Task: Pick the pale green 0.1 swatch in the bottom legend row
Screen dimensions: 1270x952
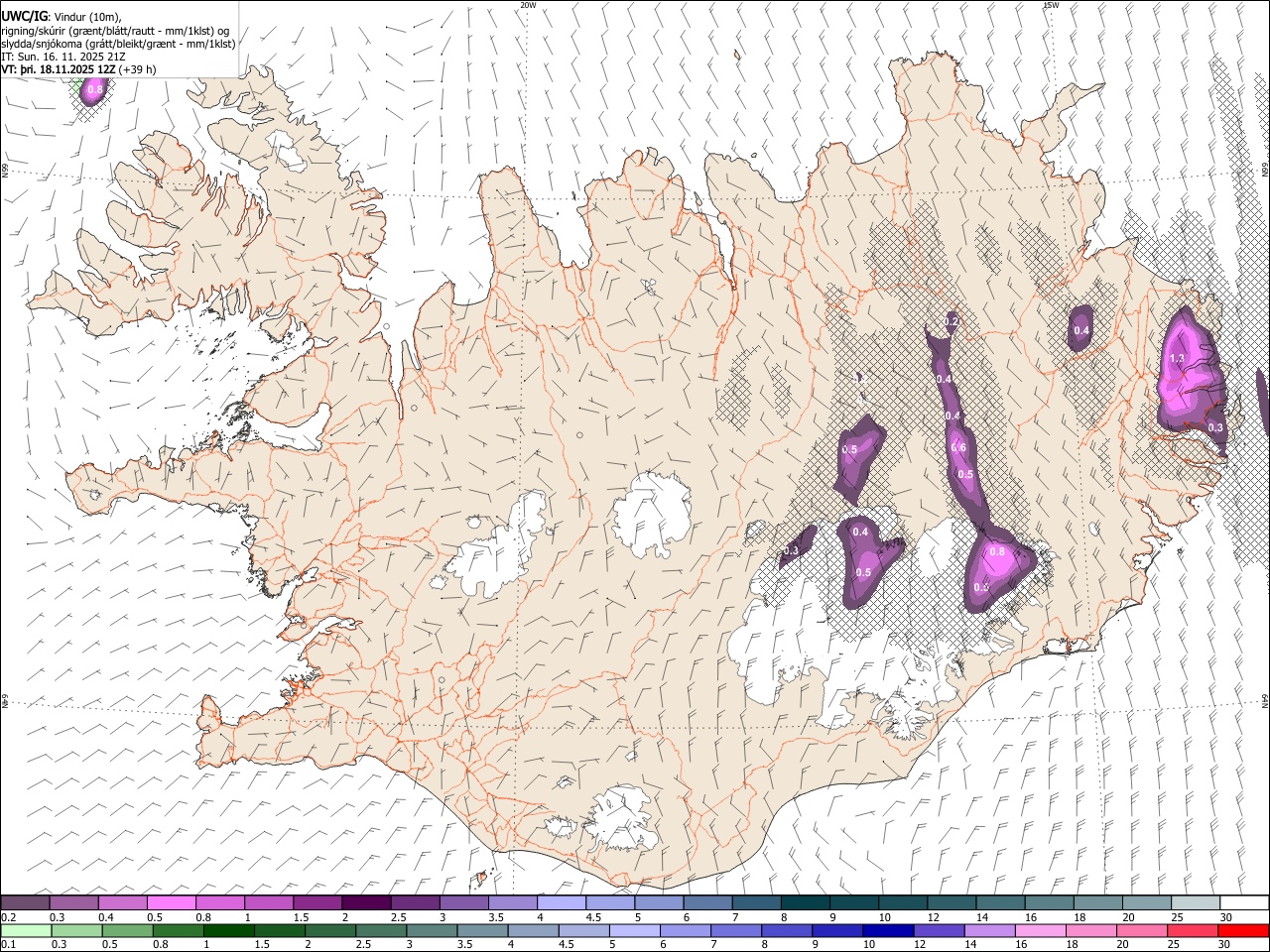Action: point(26,930)
